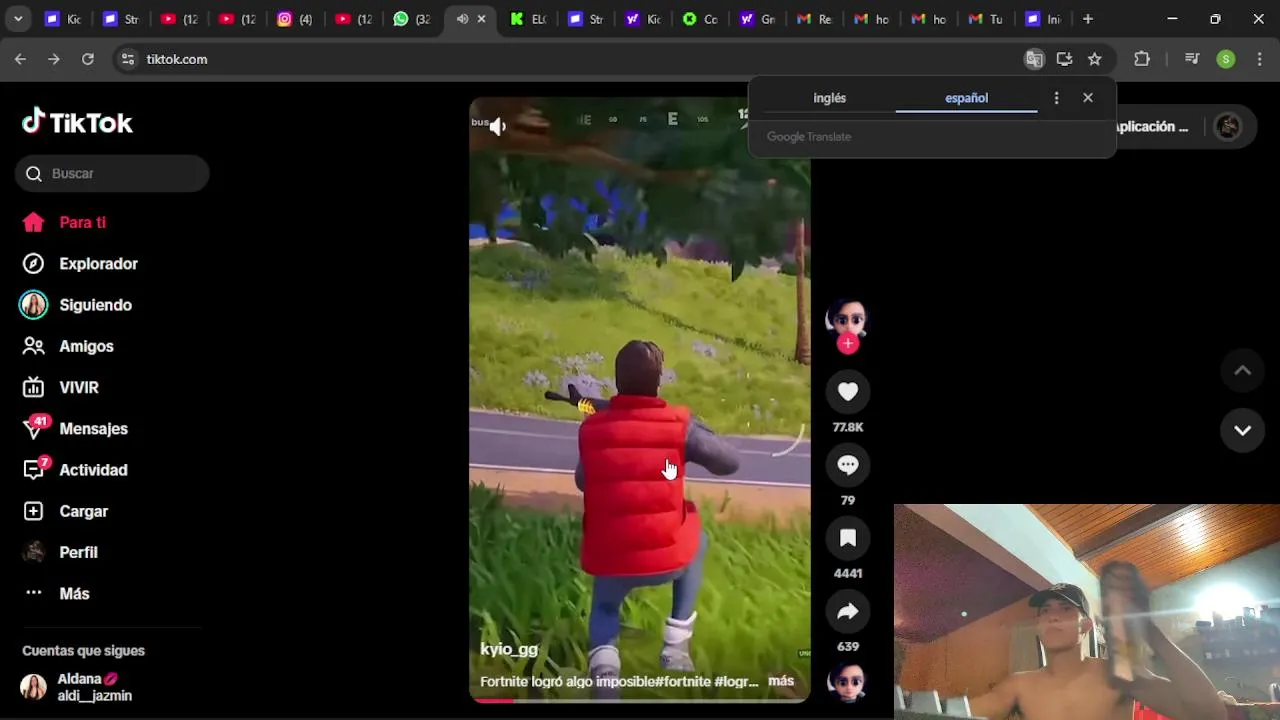Open the Cargar upload page
Image resolution: width=1280 pixels, height=720 pixels.
point(65,511)
